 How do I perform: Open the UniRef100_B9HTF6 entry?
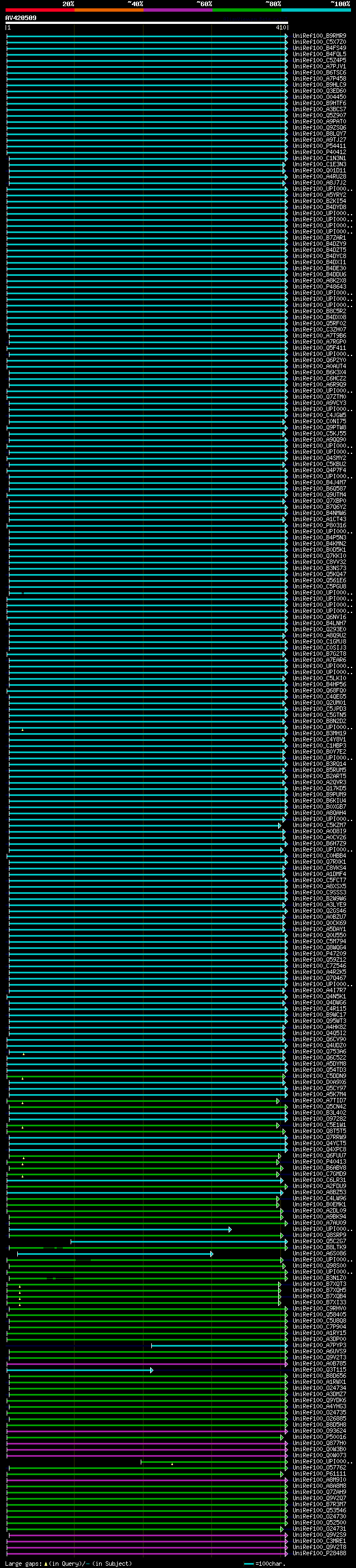[319, 103]
